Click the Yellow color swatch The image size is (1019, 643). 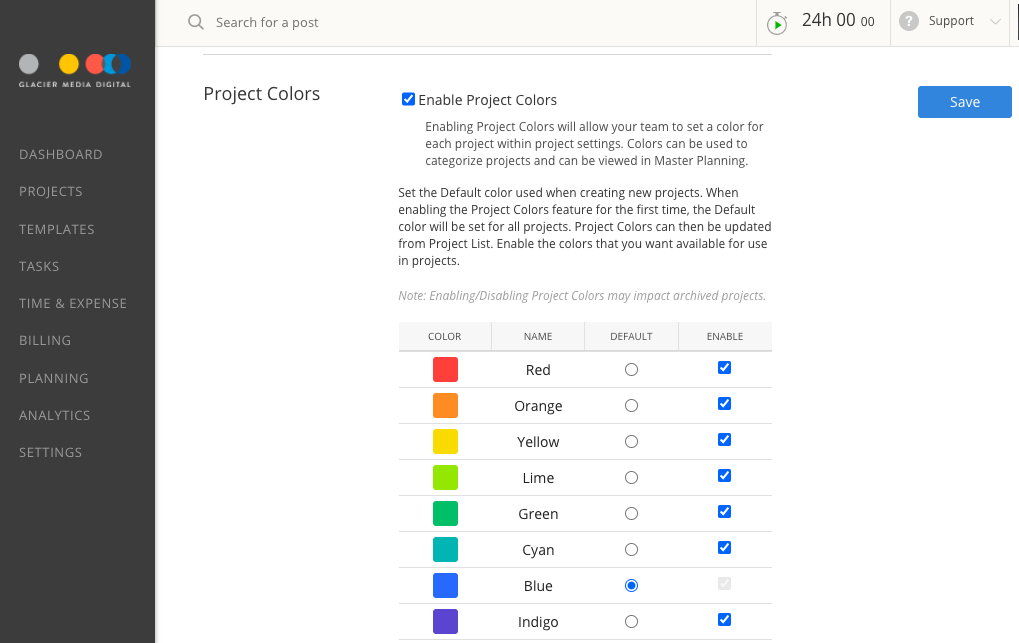[x=445, y=442]
